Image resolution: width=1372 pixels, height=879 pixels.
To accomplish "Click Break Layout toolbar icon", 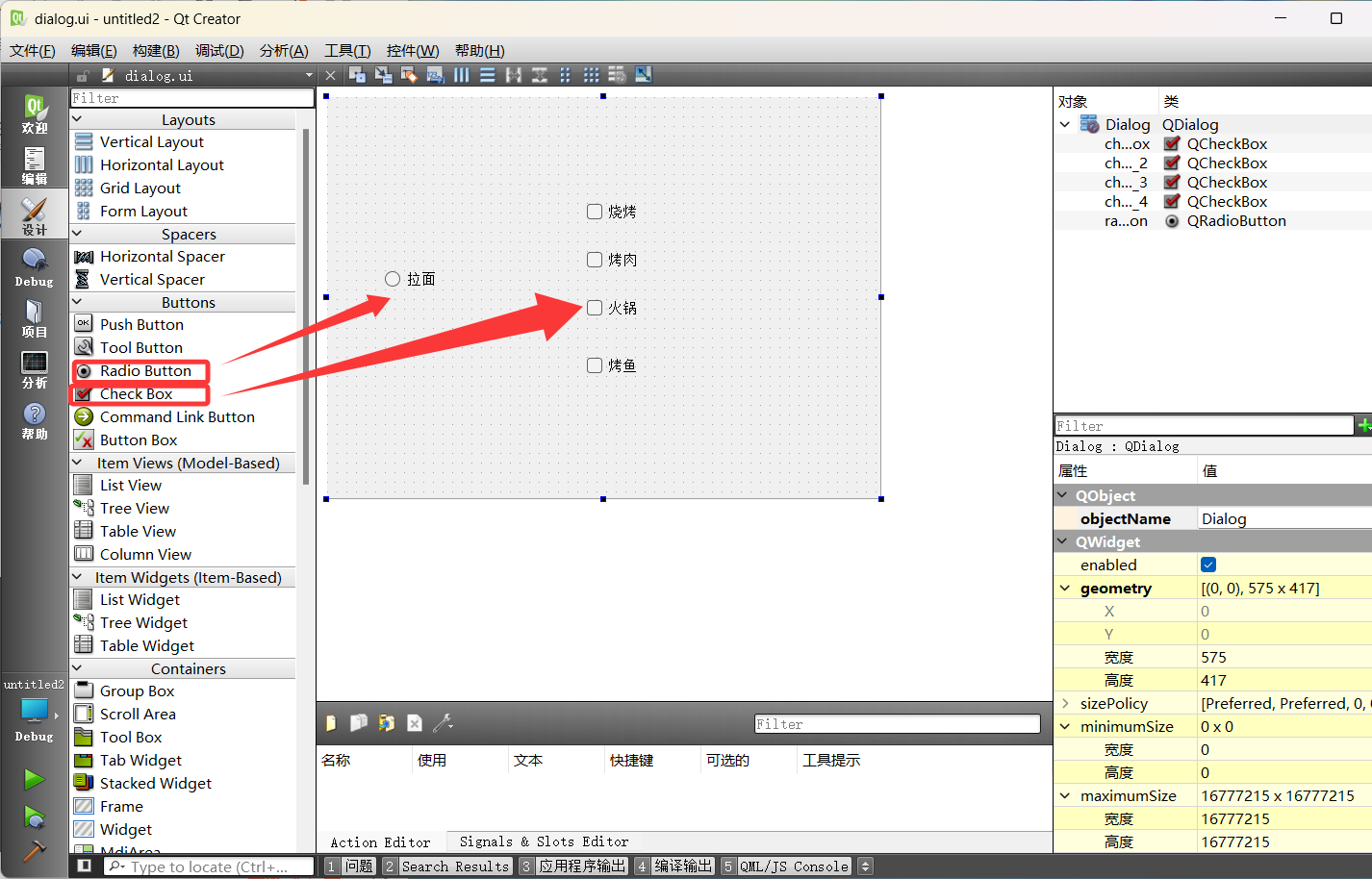I will coord(618,75).
